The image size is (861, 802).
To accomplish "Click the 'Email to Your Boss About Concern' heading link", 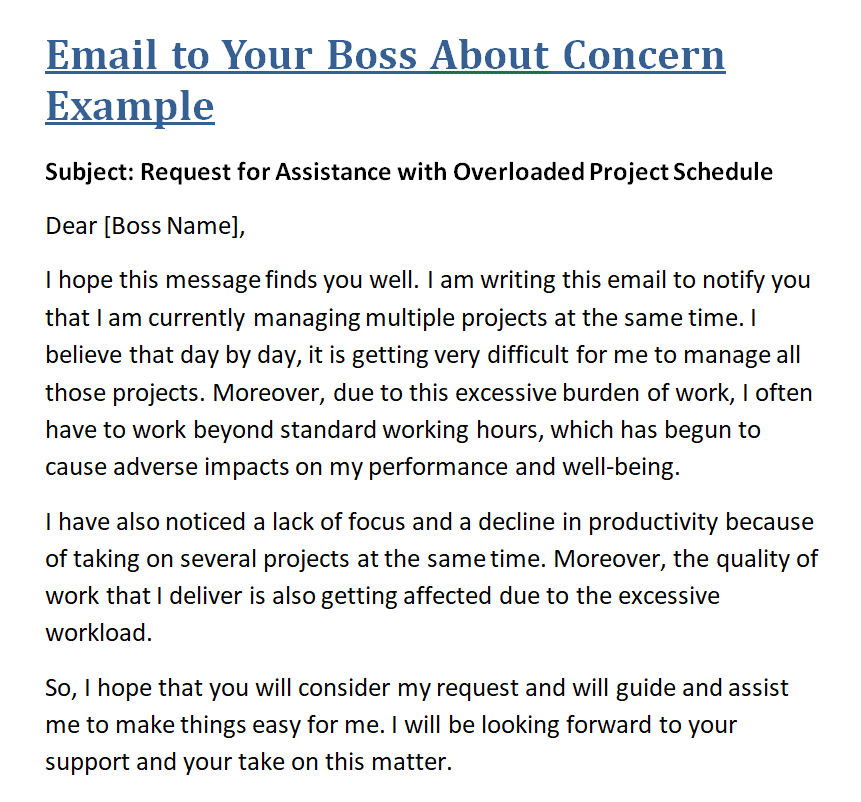I will click(x=385, y=56).
